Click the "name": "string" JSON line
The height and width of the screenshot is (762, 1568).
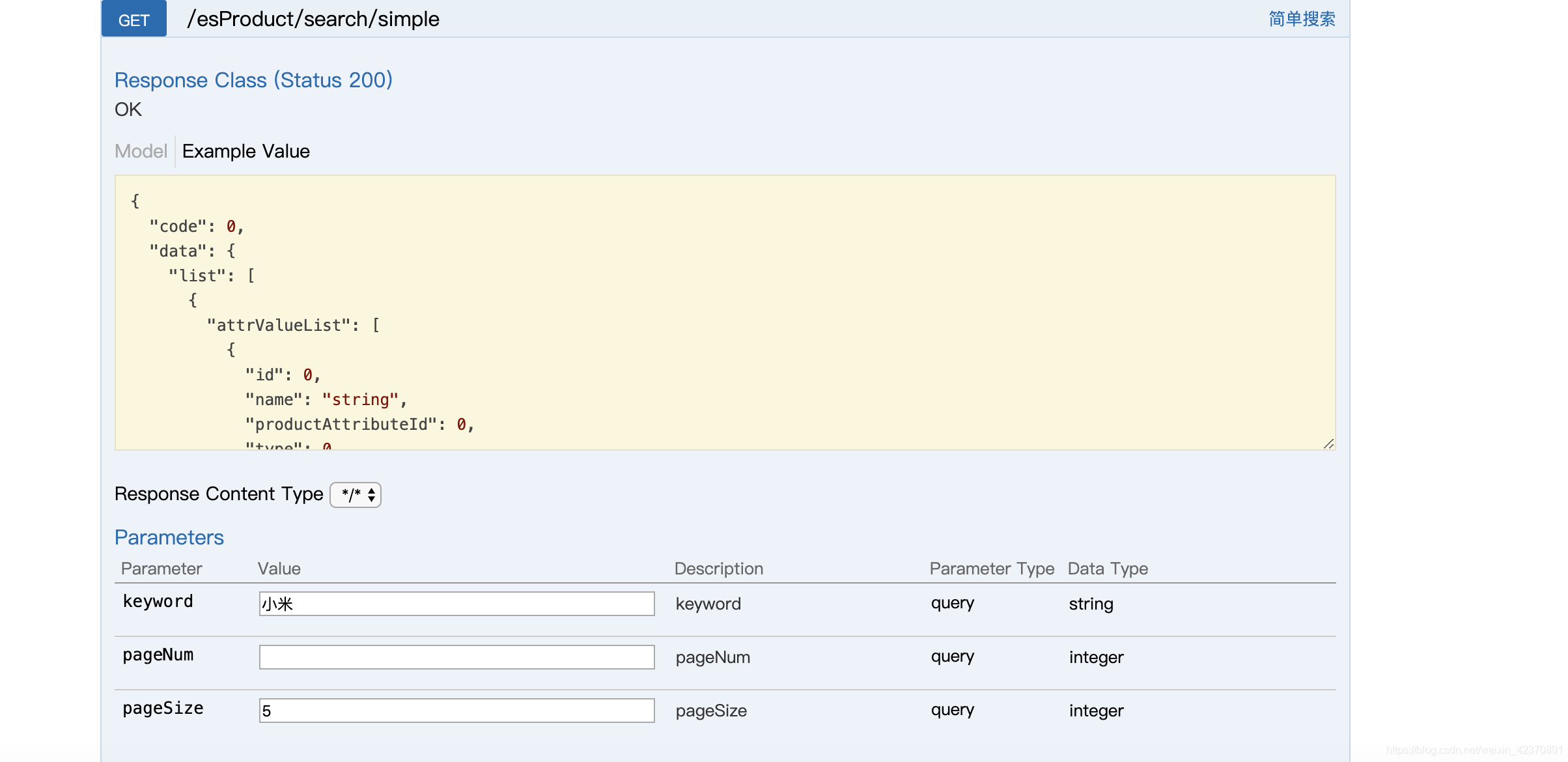click(x=326, y=399)
